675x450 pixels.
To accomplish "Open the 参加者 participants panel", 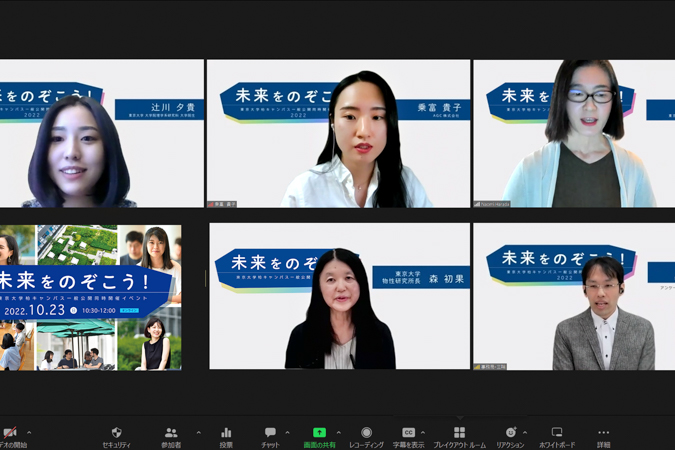I will tap(171, 438).
